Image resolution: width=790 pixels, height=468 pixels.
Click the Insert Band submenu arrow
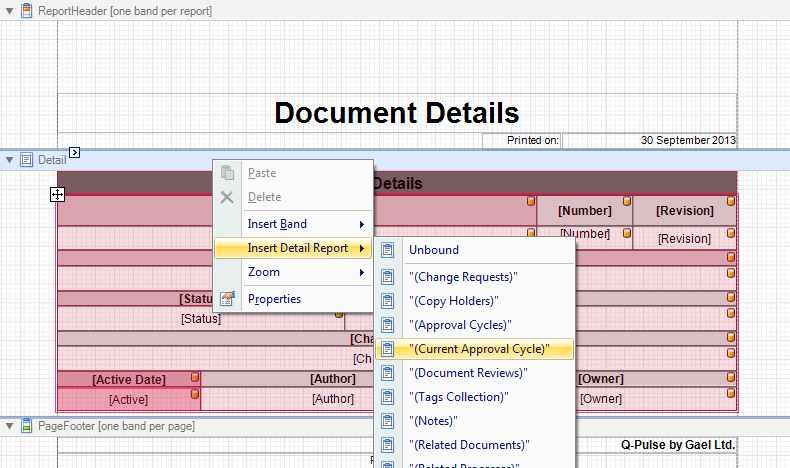pyautogui.click(x=362, y=224)
